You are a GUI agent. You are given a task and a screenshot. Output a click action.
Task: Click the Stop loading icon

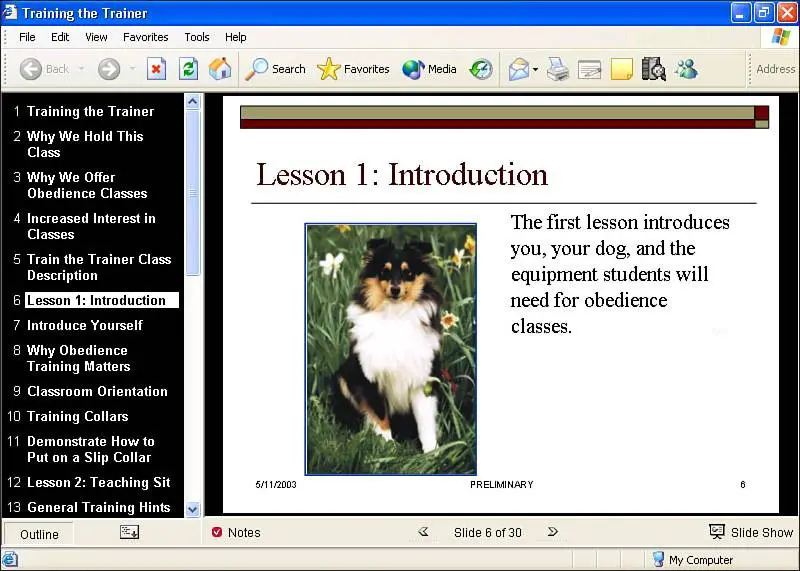pyautogui.click(x=156, y=69)
